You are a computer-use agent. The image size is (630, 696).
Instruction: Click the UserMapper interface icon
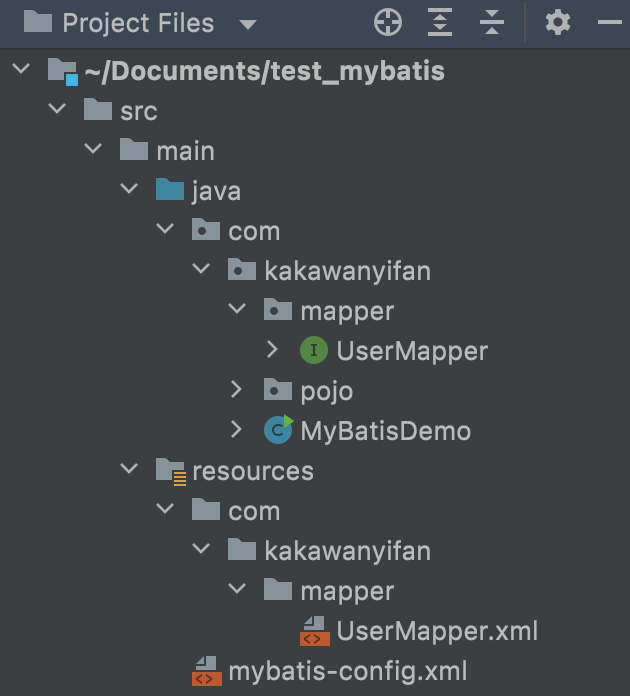pyautogui.click(x=314, y=351)
